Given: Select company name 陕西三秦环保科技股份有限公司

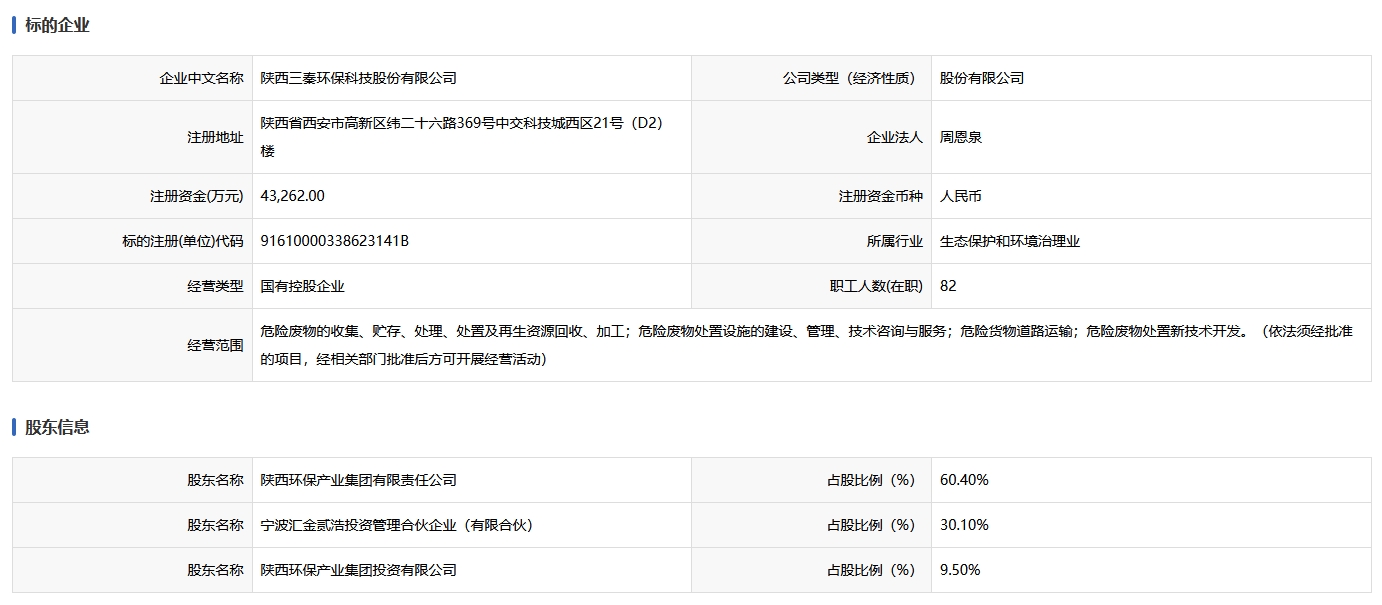Looking at the screenshot, I should [359, 78].
